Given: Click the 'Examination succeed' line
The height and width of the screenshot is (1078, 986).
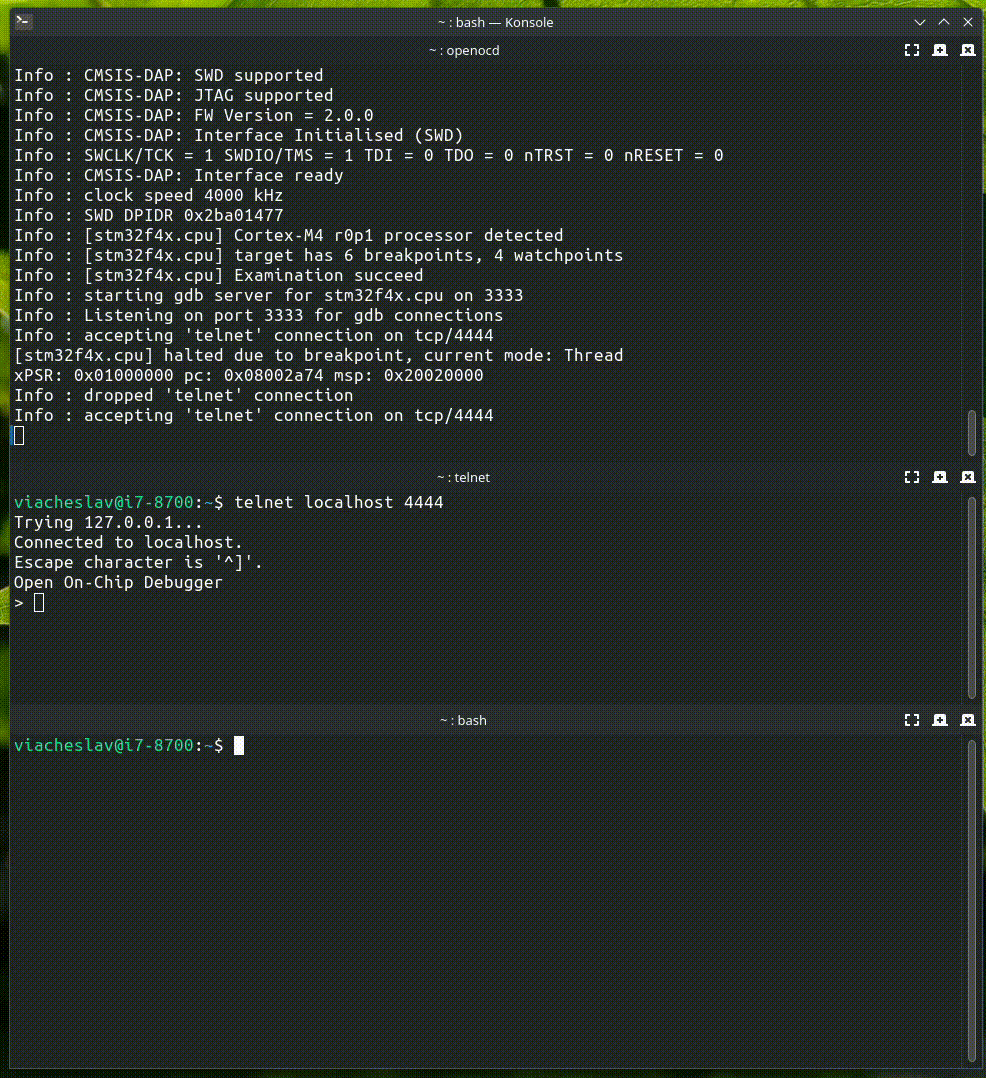Looking at the screenshot, I should click(x=219, y=276).
